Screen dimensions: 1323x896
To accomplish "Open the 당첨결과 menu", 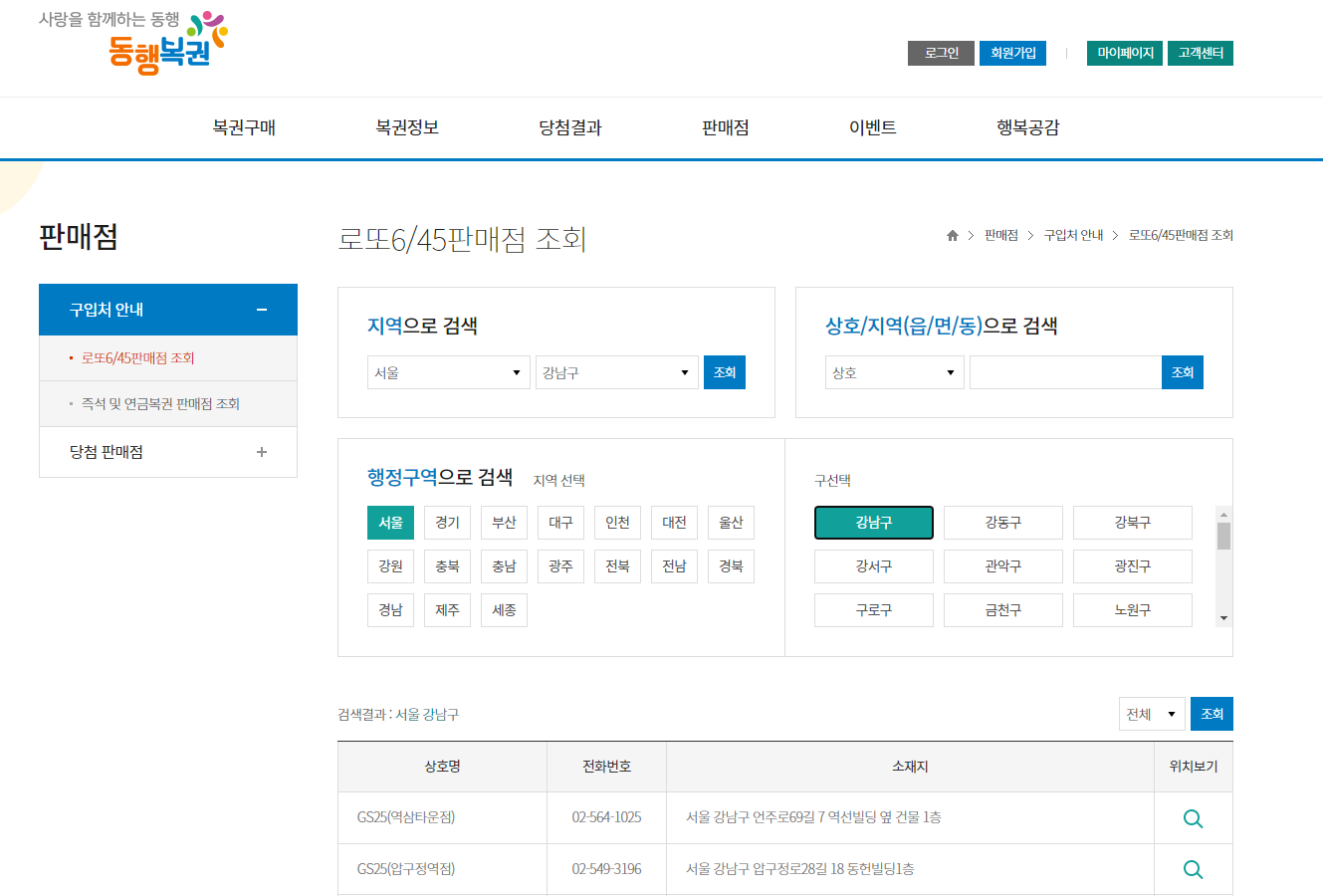I will 570,127.
